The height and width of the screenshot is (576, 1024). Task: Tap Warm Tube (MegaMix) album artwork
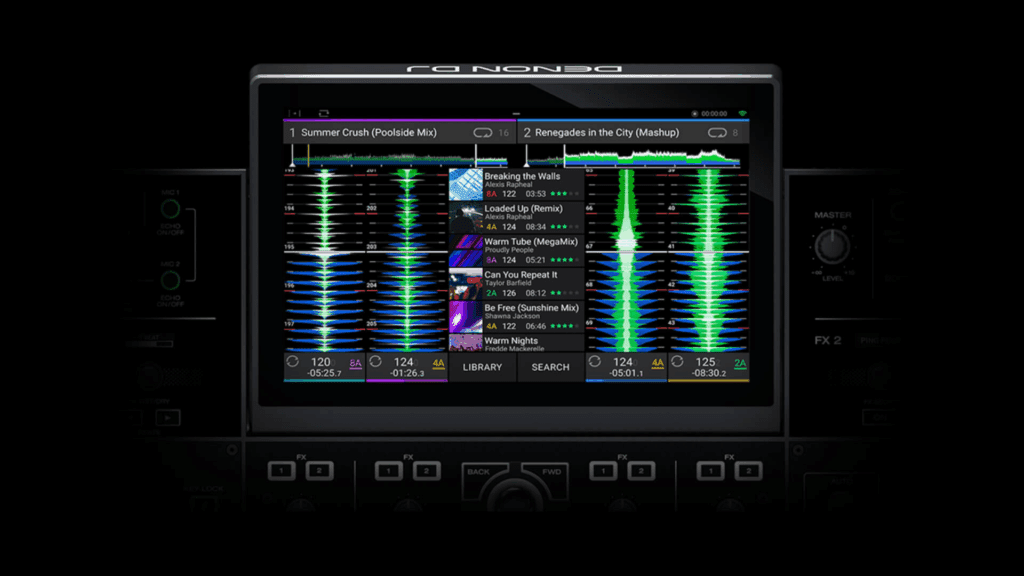click(x=466, y=251)
